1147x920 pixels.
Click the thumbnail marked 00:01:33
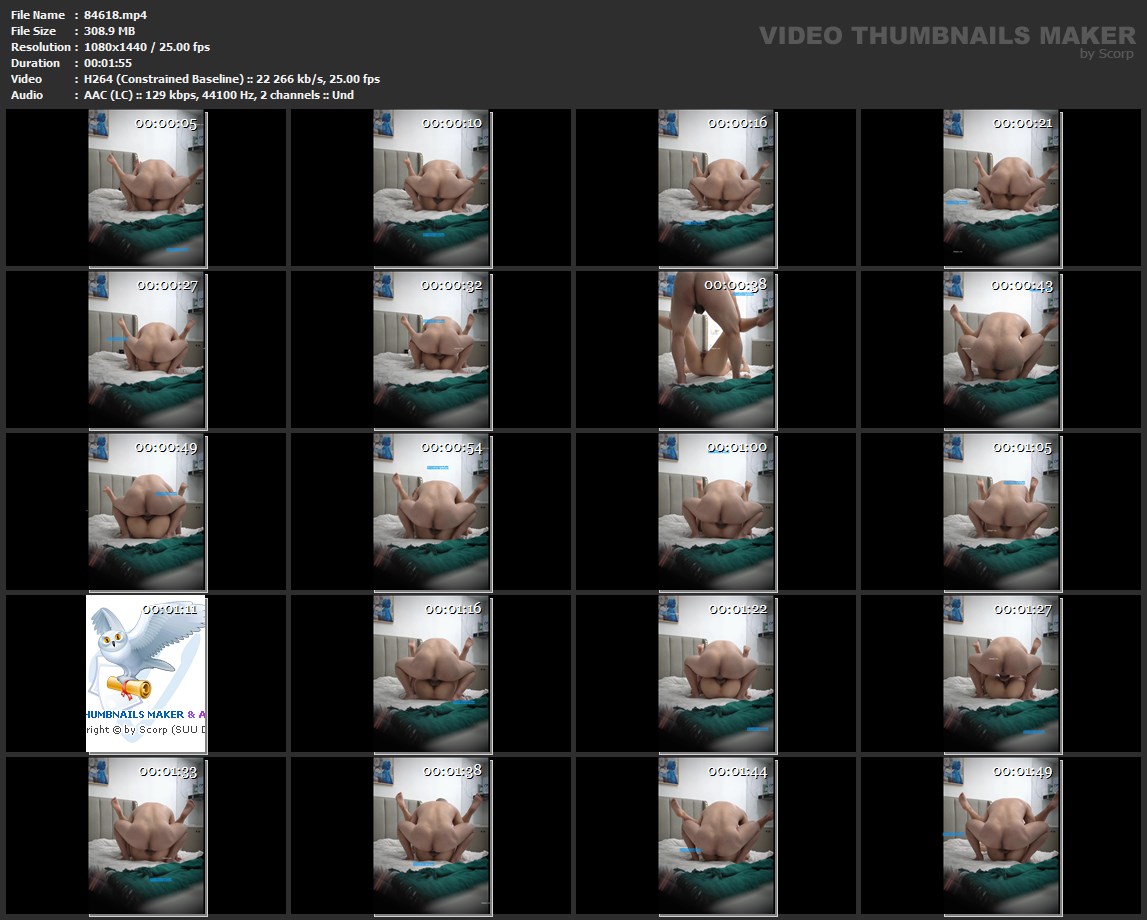(x=147, y=835)
